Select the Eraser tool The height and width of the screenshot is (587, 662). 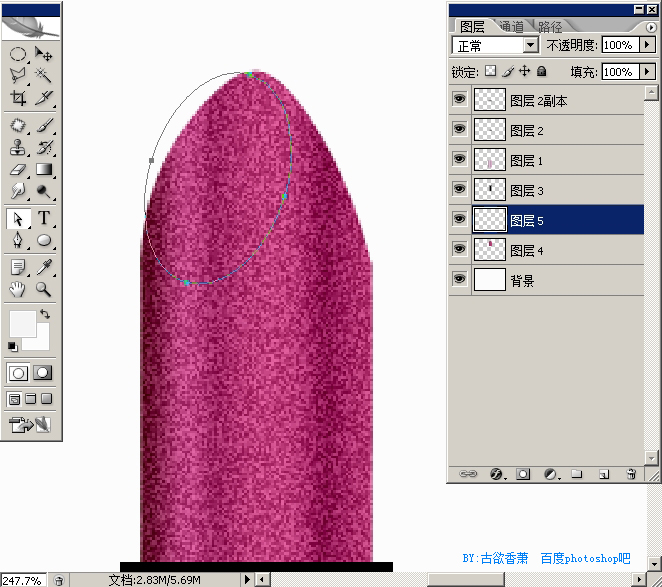(x=18, y=170)
